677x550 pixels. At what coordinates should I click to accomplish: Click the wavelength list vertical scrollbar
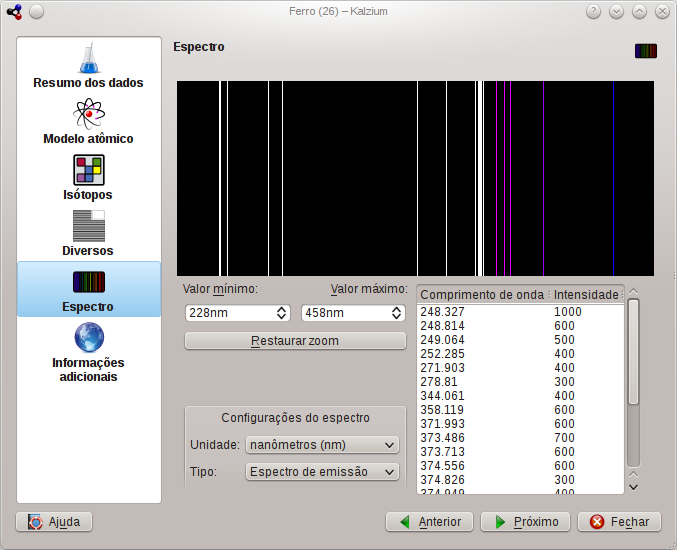[633, 350]
